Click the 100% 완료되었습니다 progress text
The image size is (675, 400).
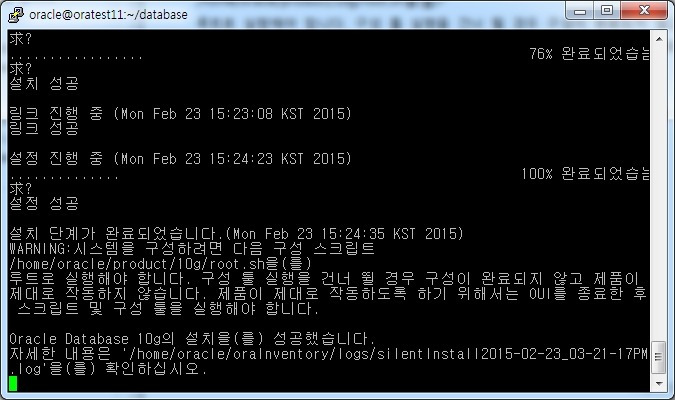click(585, 174)
